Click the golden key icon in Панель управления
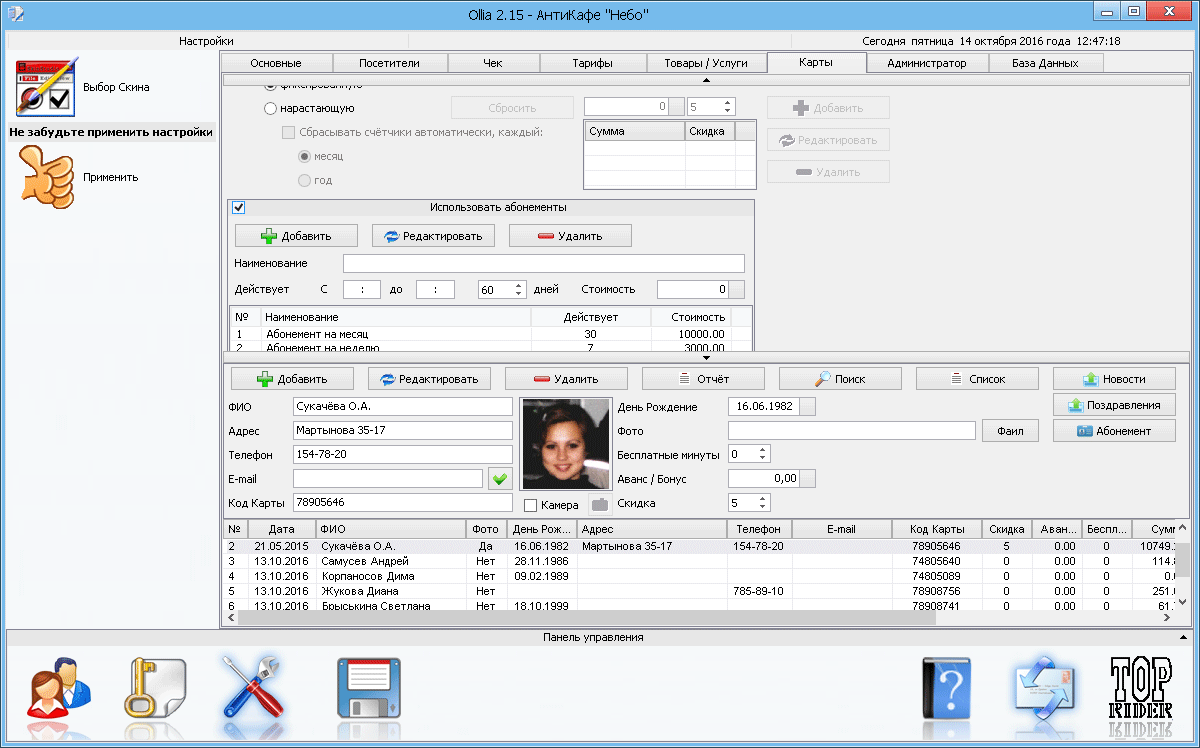The image size is (1200, 748). coord(154,687)
